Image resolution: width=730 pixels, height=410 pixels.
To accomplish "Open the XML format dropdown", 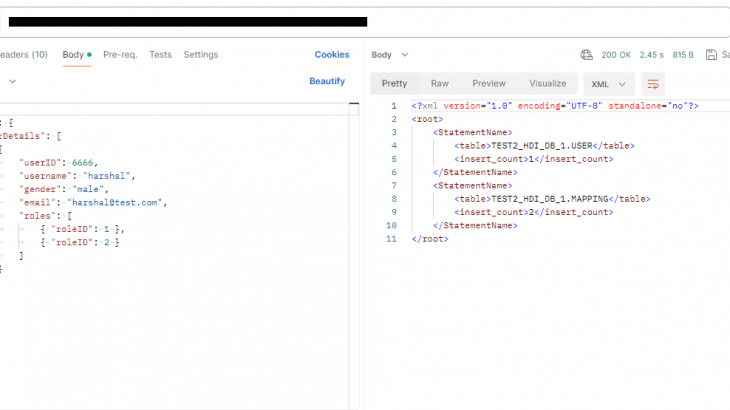I will click(x=610, y=84).
